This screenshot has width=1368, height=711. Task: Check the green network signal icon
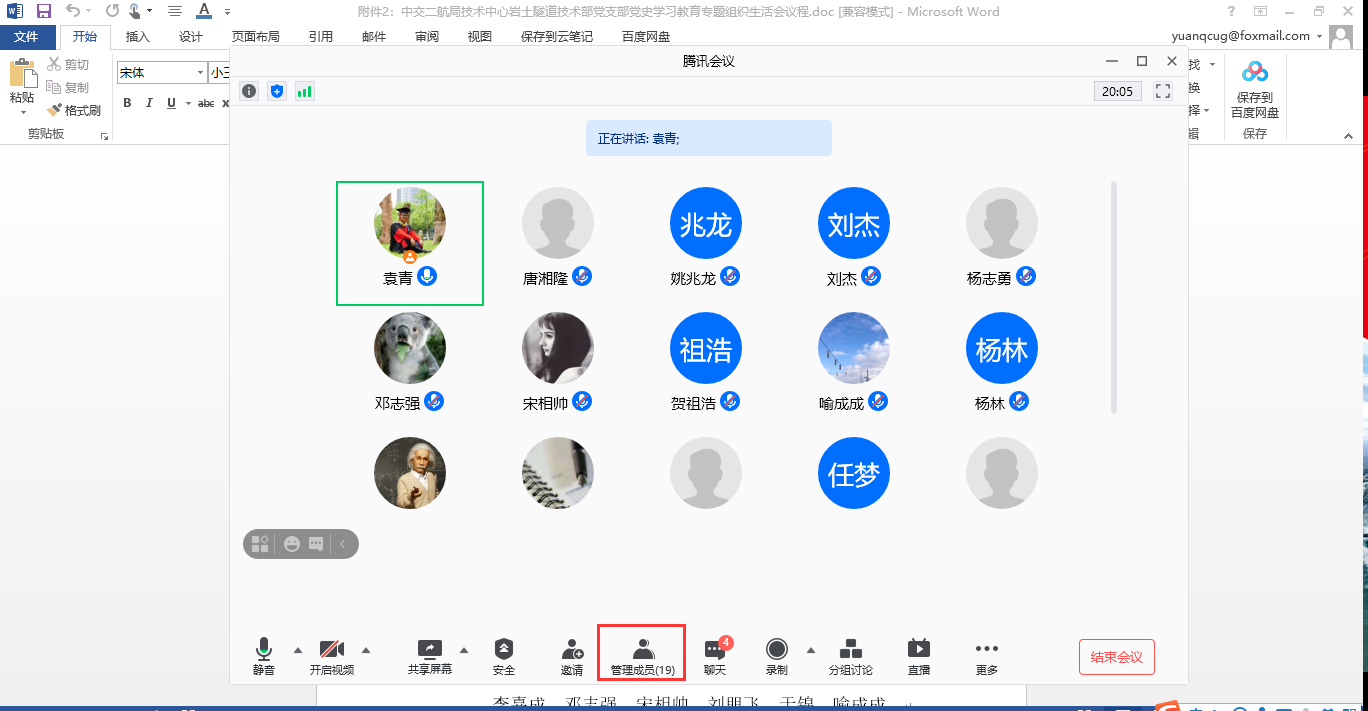[x=304, y=91]
